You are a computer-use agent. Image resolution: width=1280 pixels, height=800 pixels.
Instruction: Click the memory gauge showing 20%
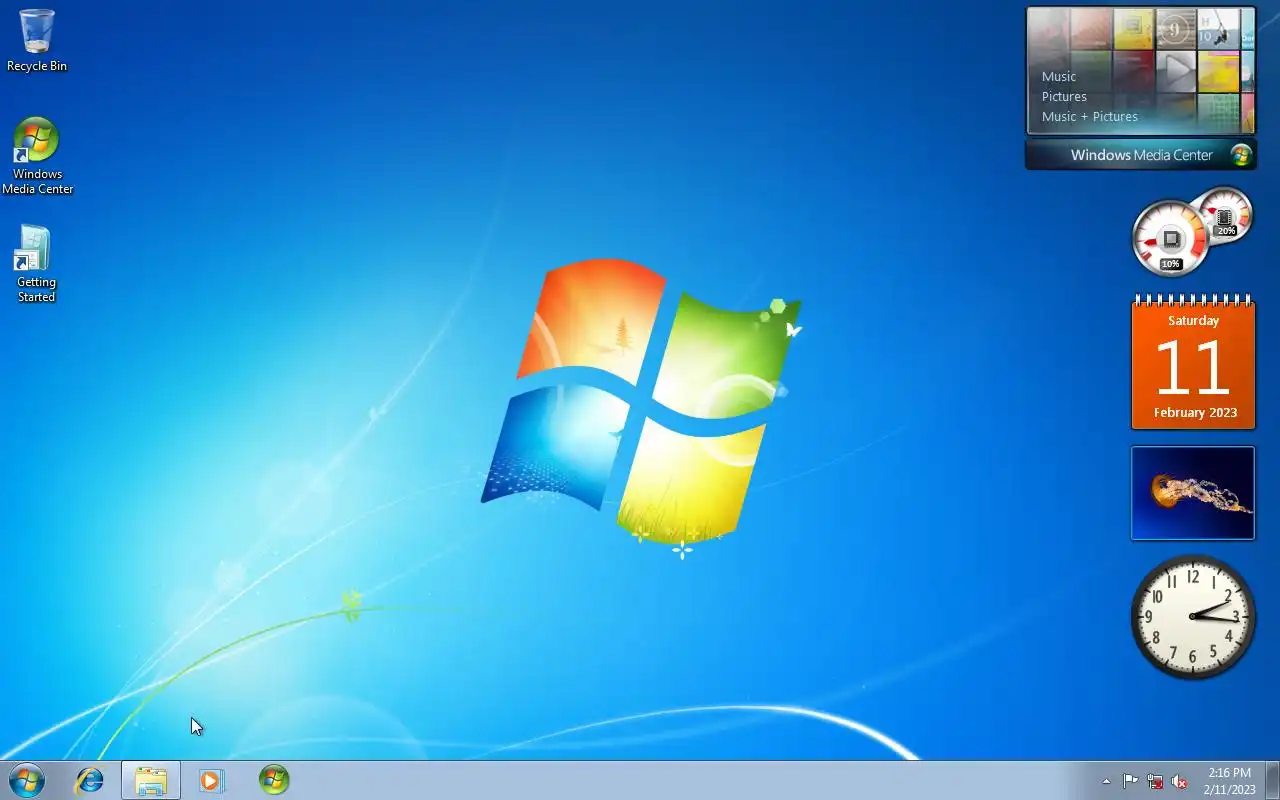1226,215
